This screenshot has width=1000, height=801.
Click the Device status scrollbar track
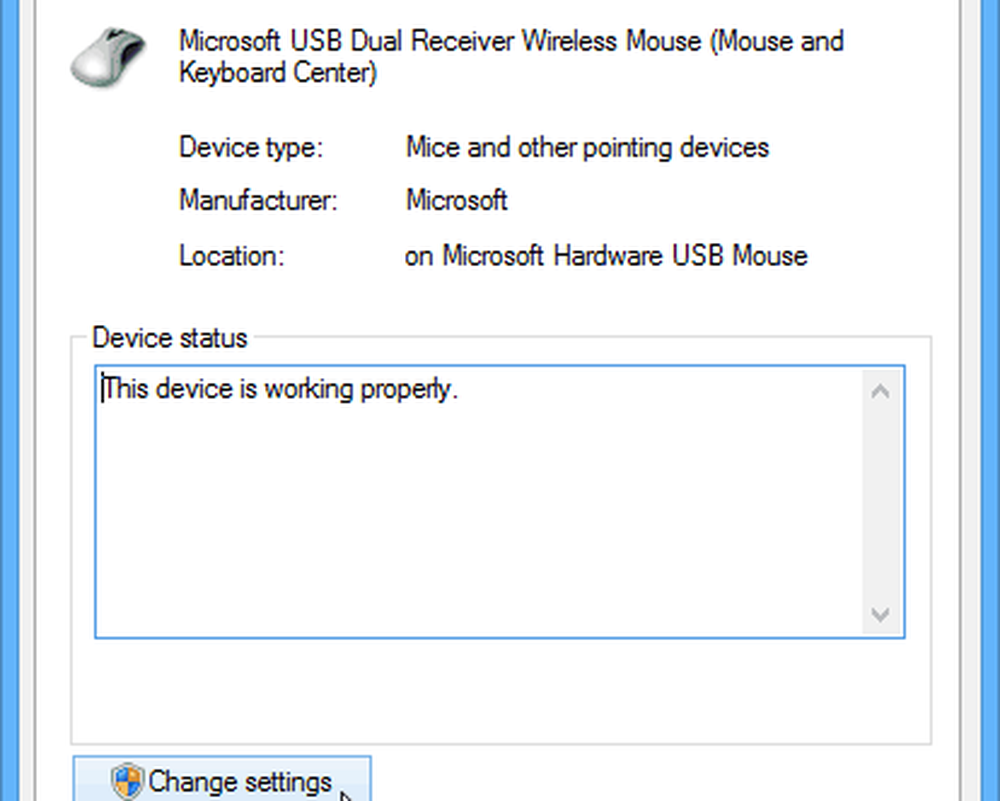tap(880, 500)
